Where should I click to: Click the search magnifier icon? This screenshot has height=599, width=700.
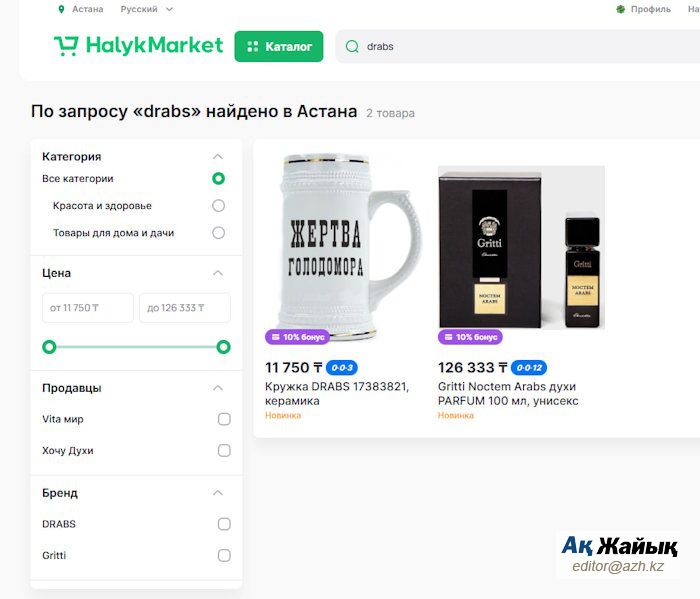[352, 46]
